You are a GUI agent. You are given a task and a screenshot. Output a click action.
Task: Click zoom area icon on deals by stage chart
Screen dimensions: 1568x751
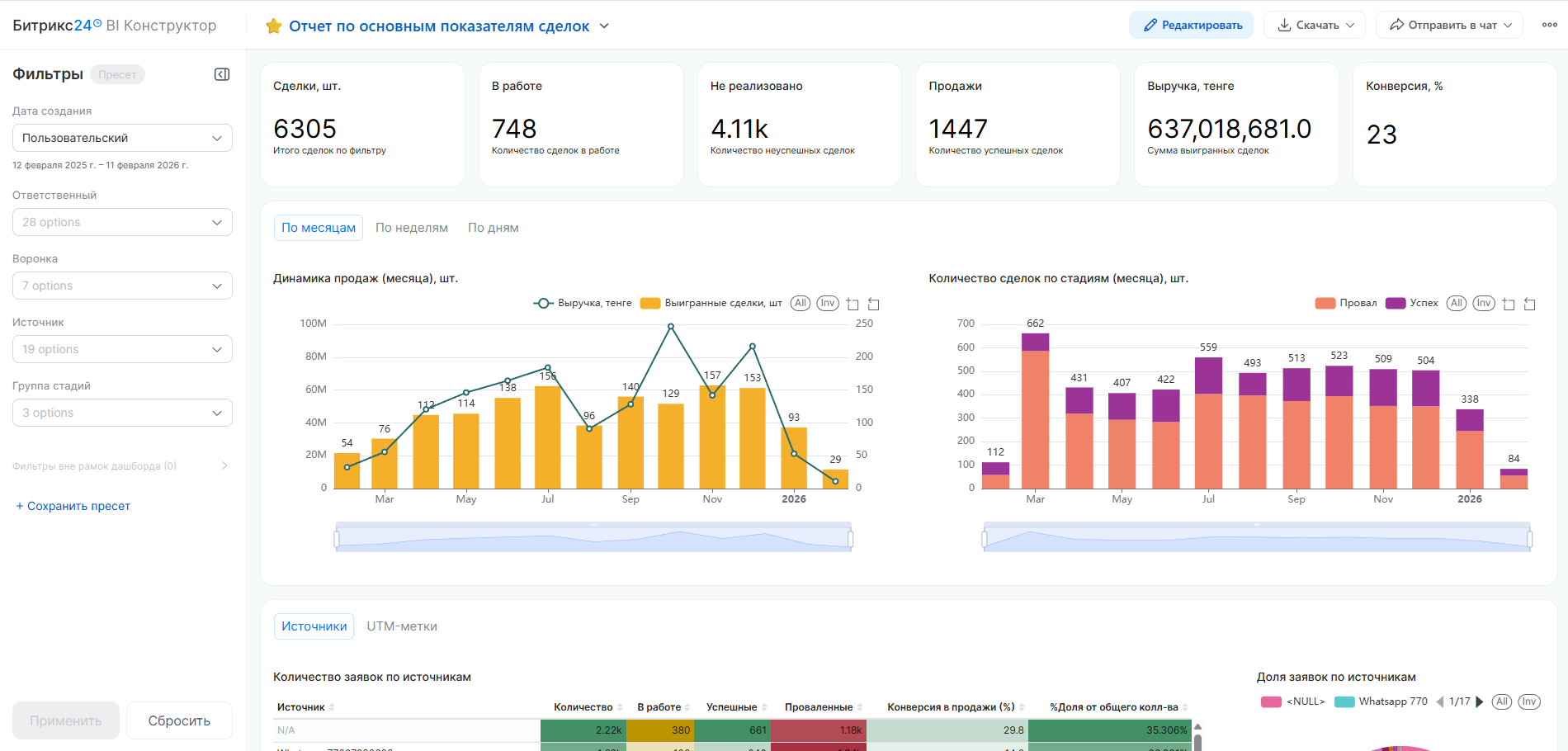(1509, 305)
